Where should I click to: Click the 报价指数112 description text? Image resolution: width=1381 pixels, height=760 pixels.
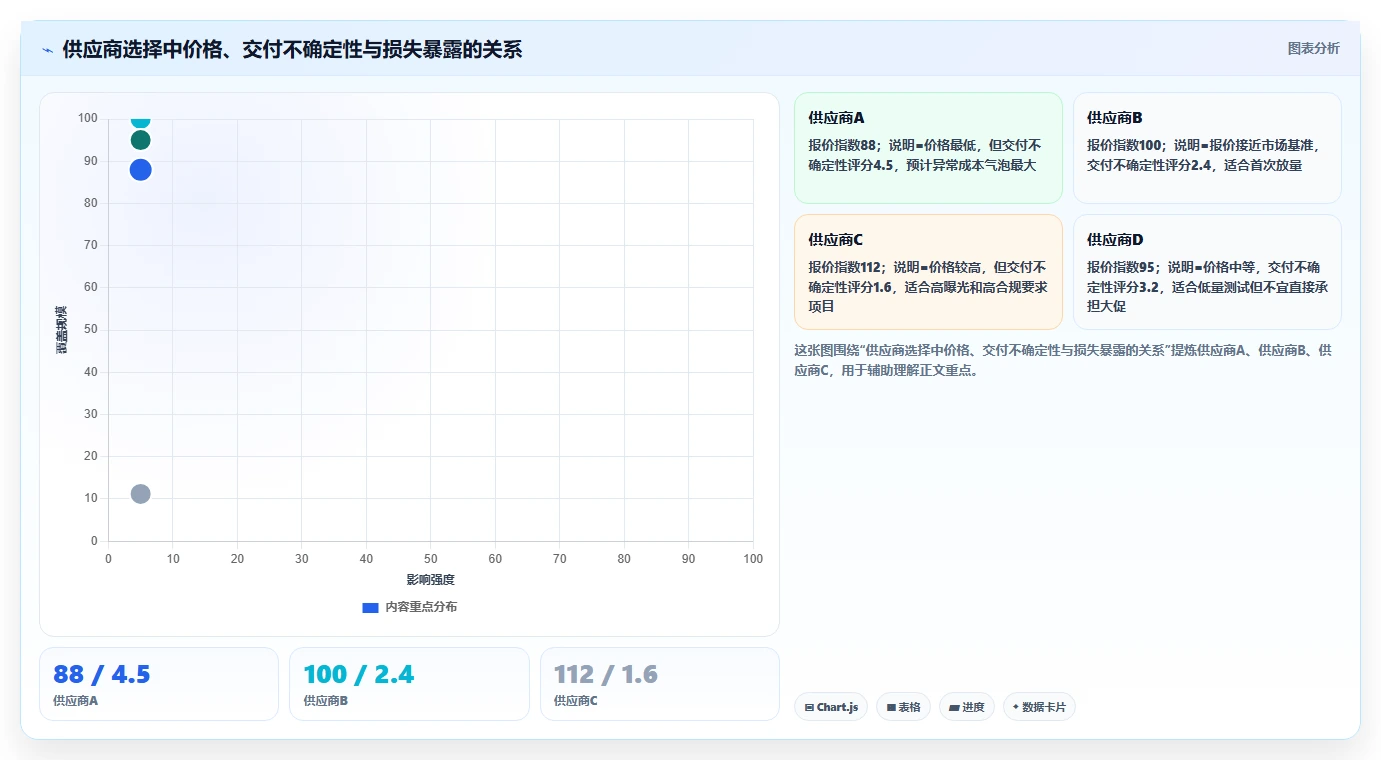(x=928, y=287)
